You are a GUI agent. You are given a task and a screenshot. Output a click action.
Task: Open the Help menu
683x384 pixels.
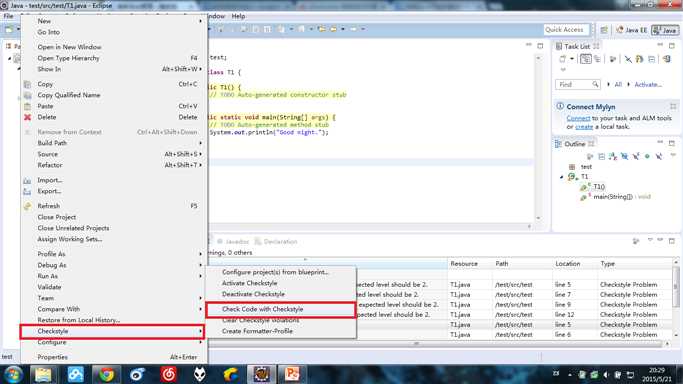click(x=238, y=16)
